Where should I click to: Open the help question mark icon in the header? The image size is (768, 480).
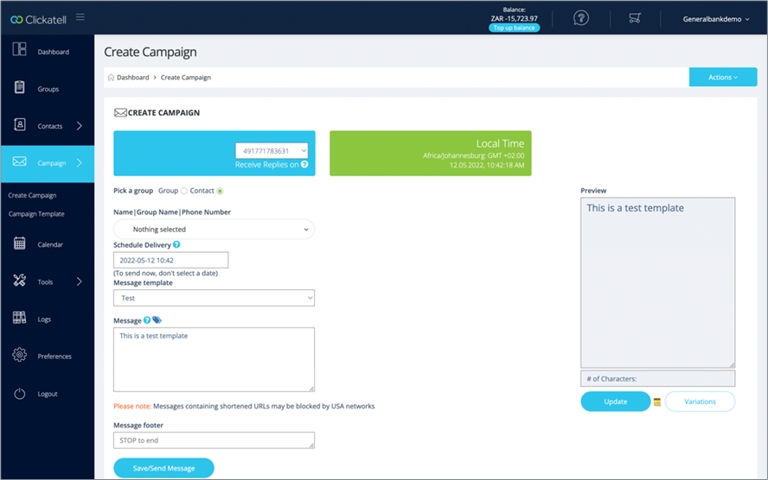581,18
